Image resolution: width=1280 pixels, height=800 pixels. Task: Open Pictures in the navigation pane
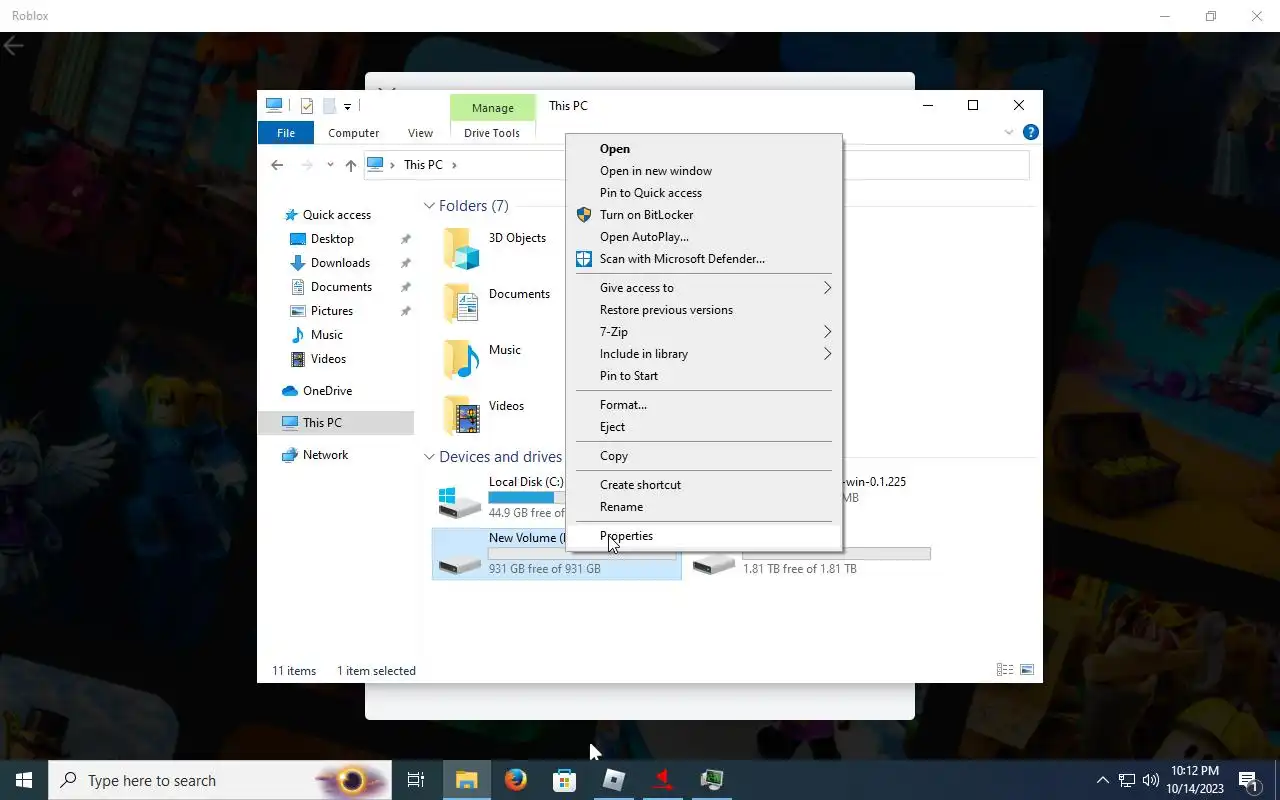point(332,311)
